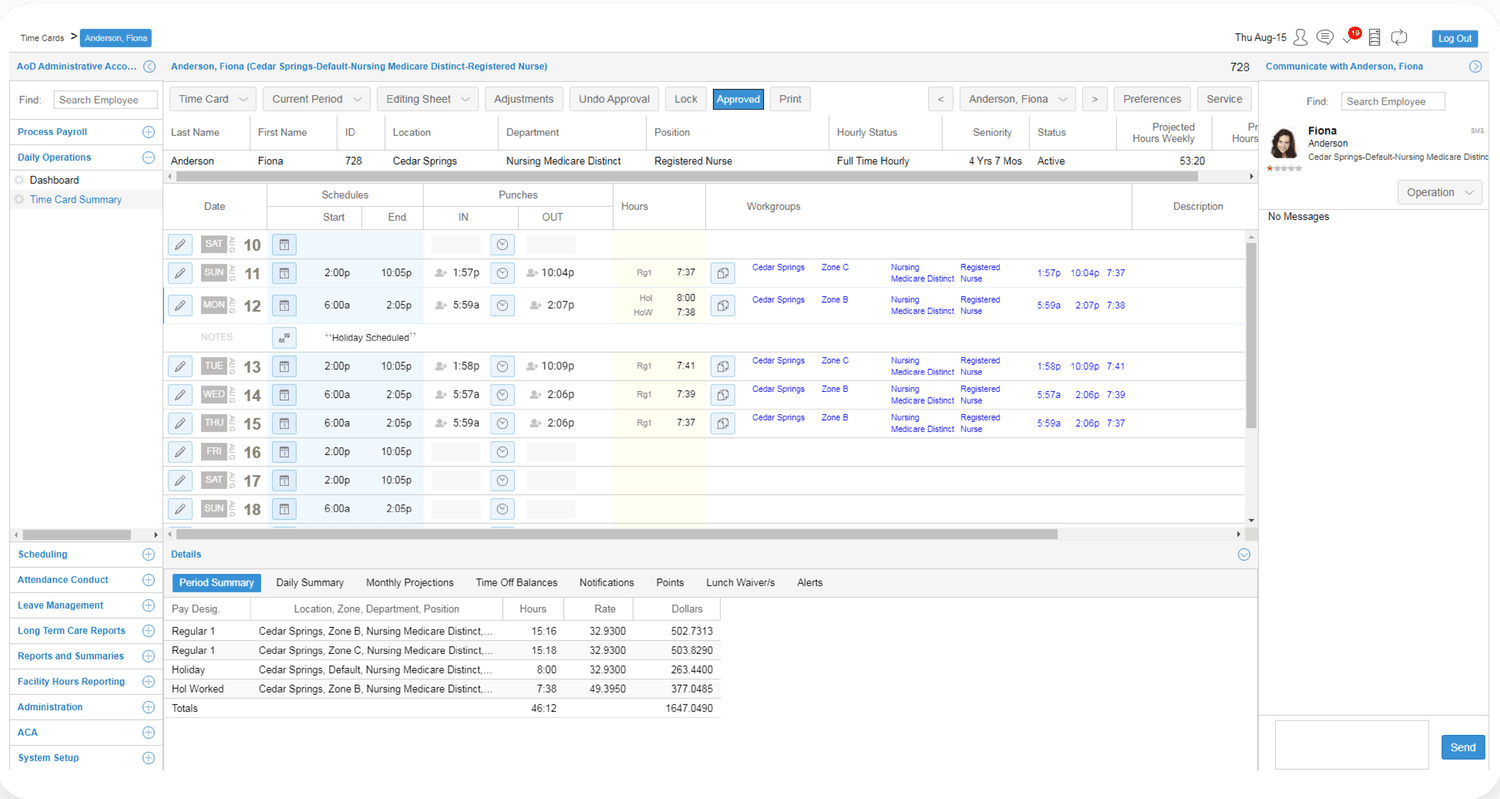Open schedule calendar icon for Monday 12 row

284,305
